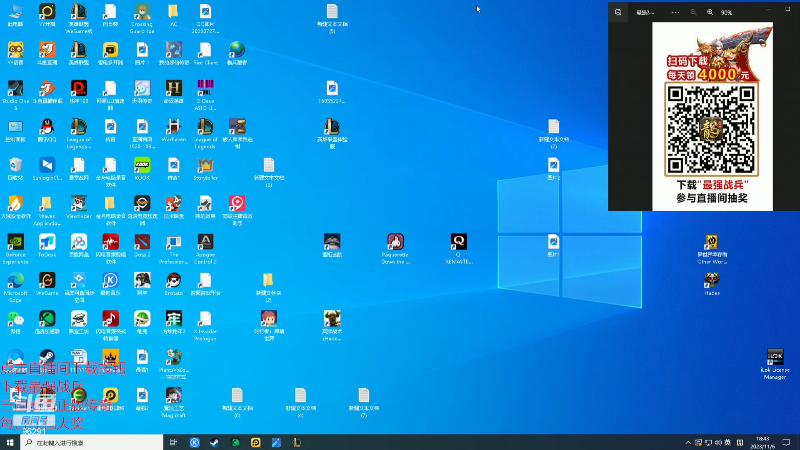Click the QR code image in the viewer
Screen dimensions: 800x450
(712, 130)
